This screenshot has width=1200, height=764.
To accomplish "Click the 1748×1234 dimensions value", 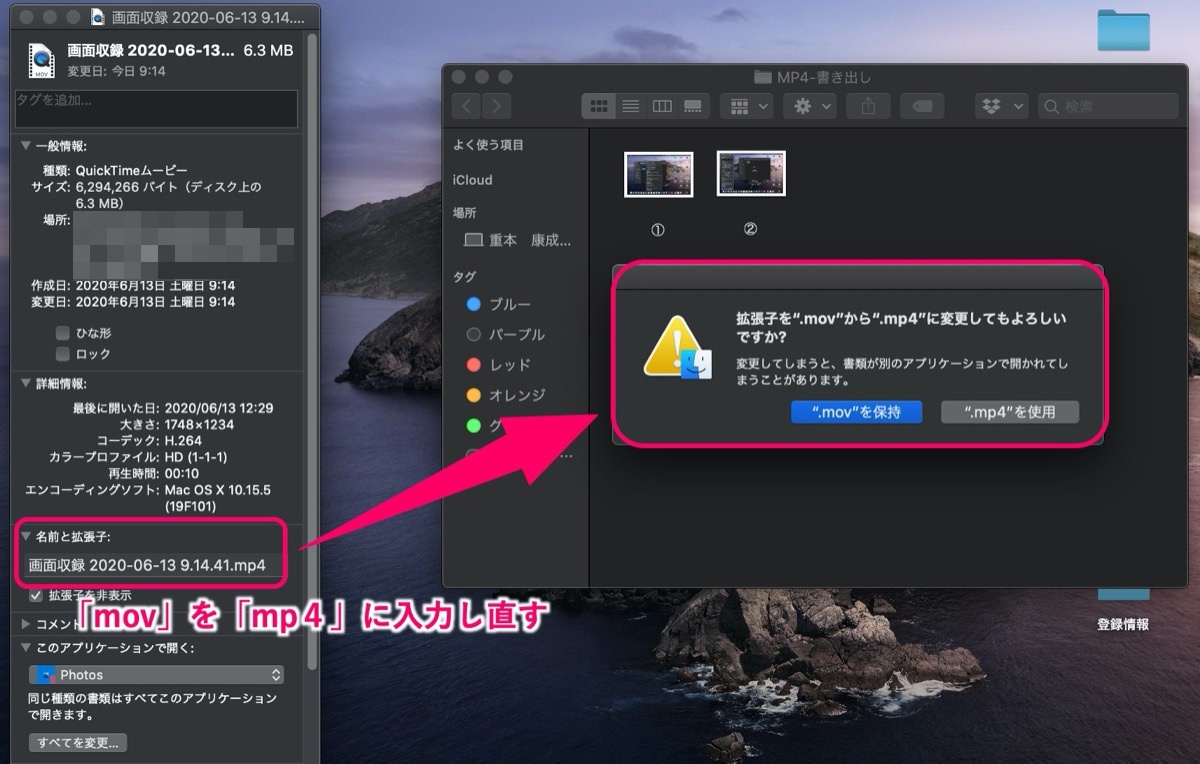I will click(199, 424).
